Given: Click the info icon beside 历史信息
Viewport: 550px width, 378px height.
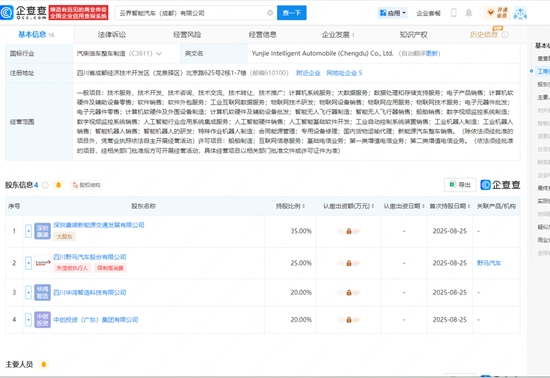Looking at the screenshot, I should pyautogui.click(x=505, y=35).
